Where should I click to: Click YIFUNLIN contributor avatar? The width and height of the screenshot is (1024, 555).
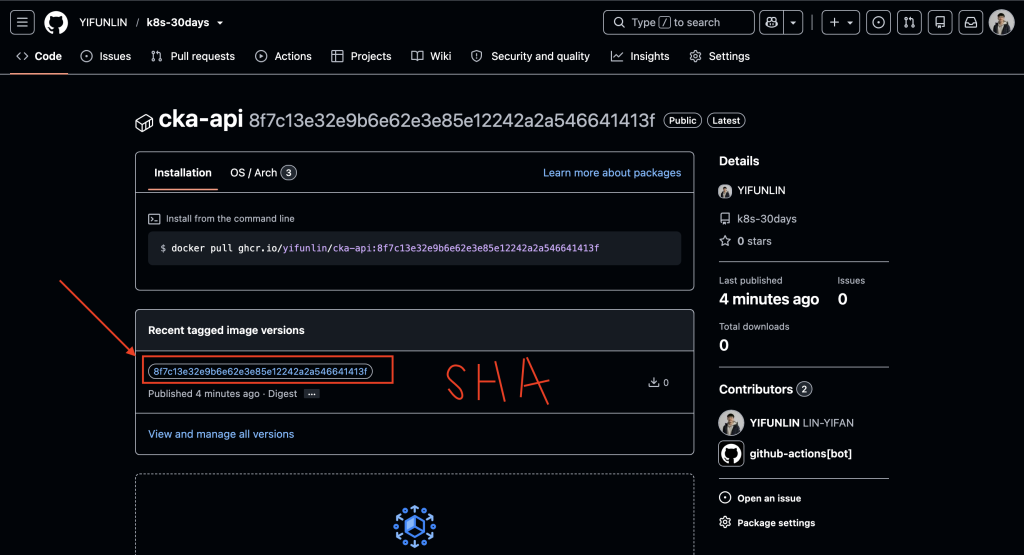click(x=731, y=422)
